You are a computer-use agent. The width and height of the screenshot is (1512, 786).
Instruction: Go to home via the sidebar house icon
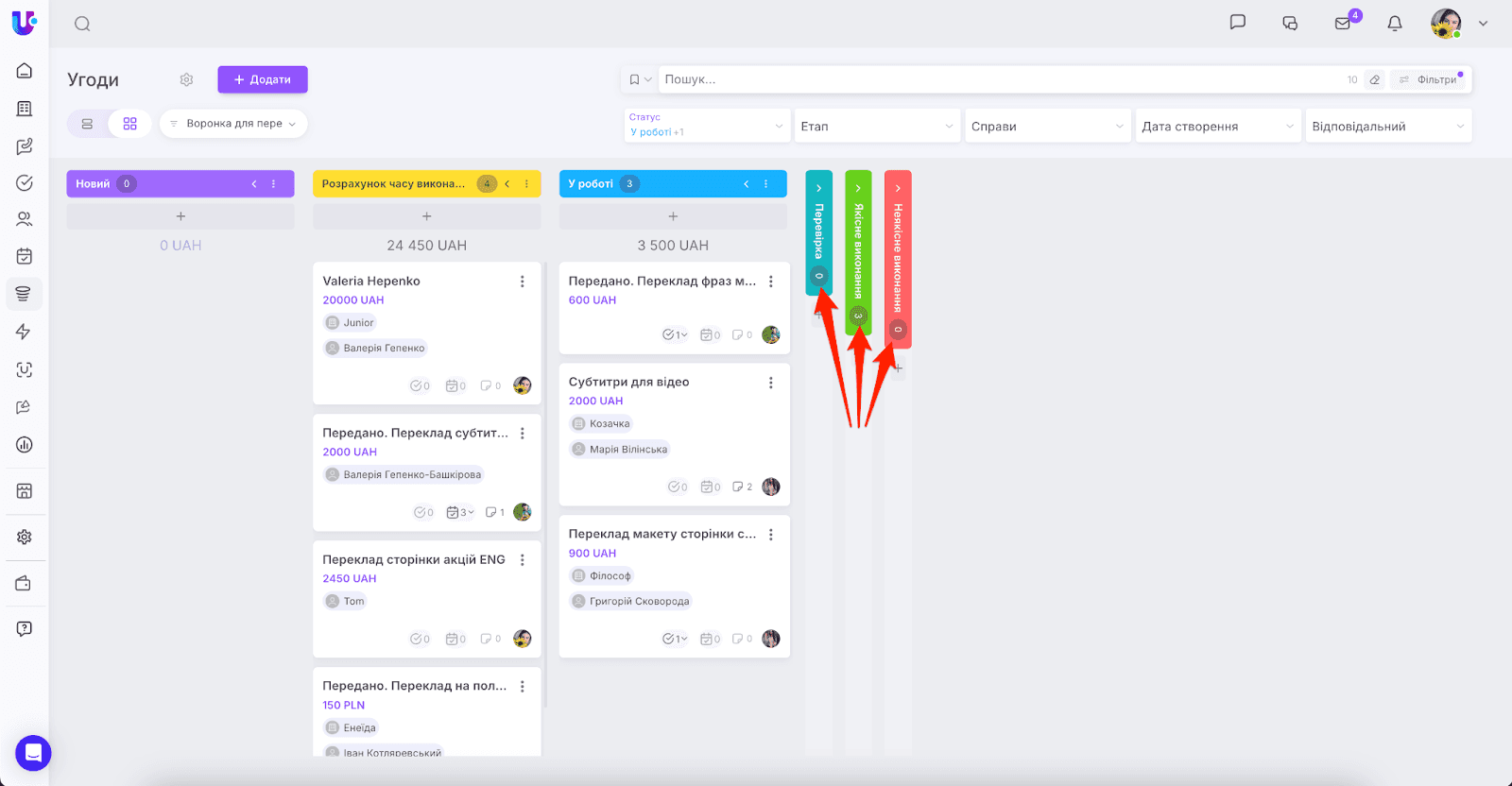tap(25, 71)
